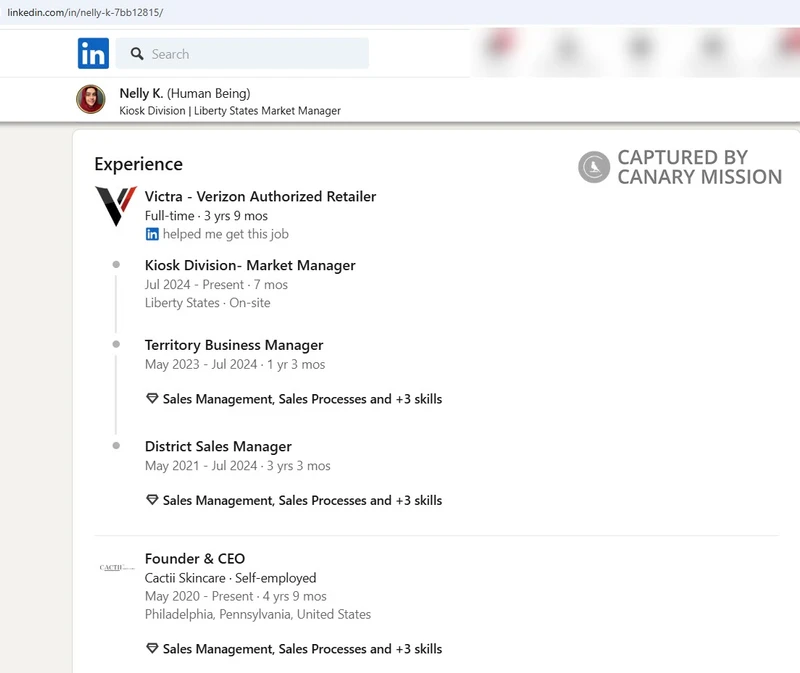Click the search magnifier icon
This screenshot has width=800, height=673.
pyautogui.click(x=137, y=54)
